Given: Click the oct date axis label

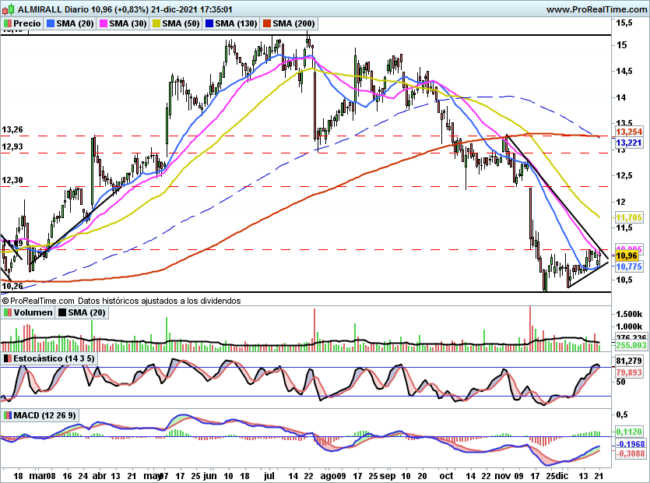Looking at the screenshot, I should tap(446, 476).
